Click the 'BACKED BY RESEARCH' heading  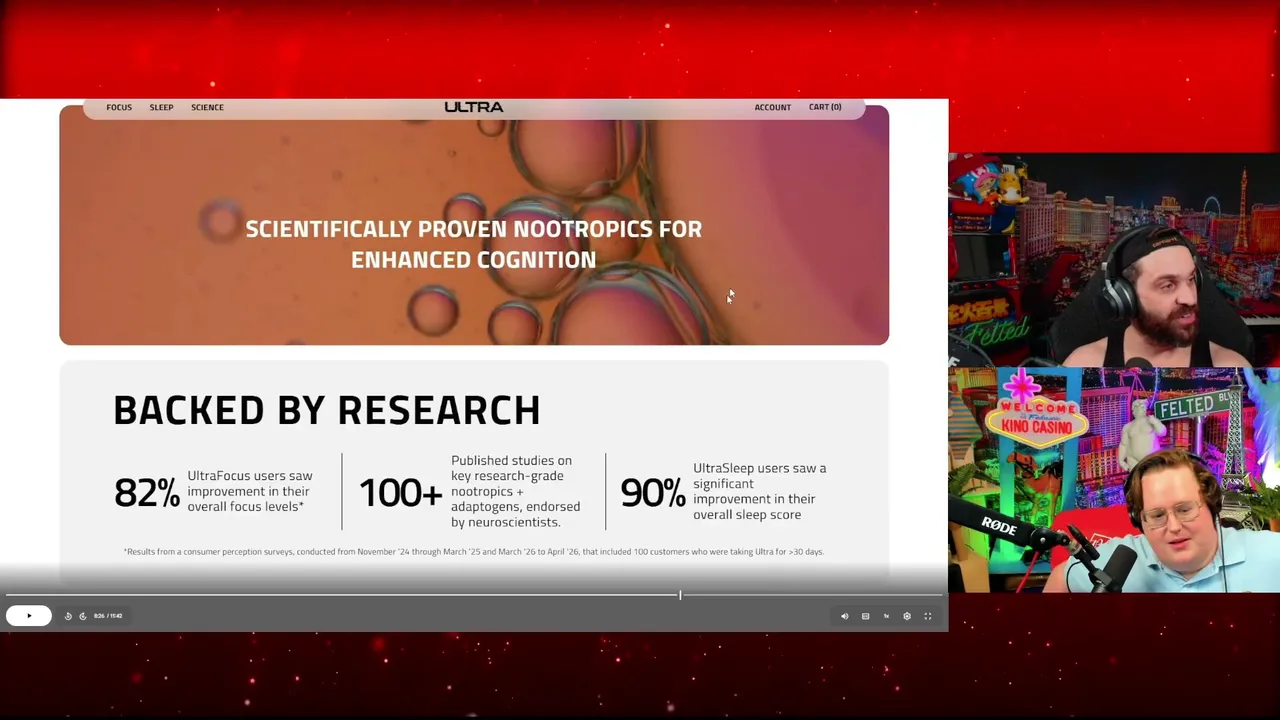326,410
